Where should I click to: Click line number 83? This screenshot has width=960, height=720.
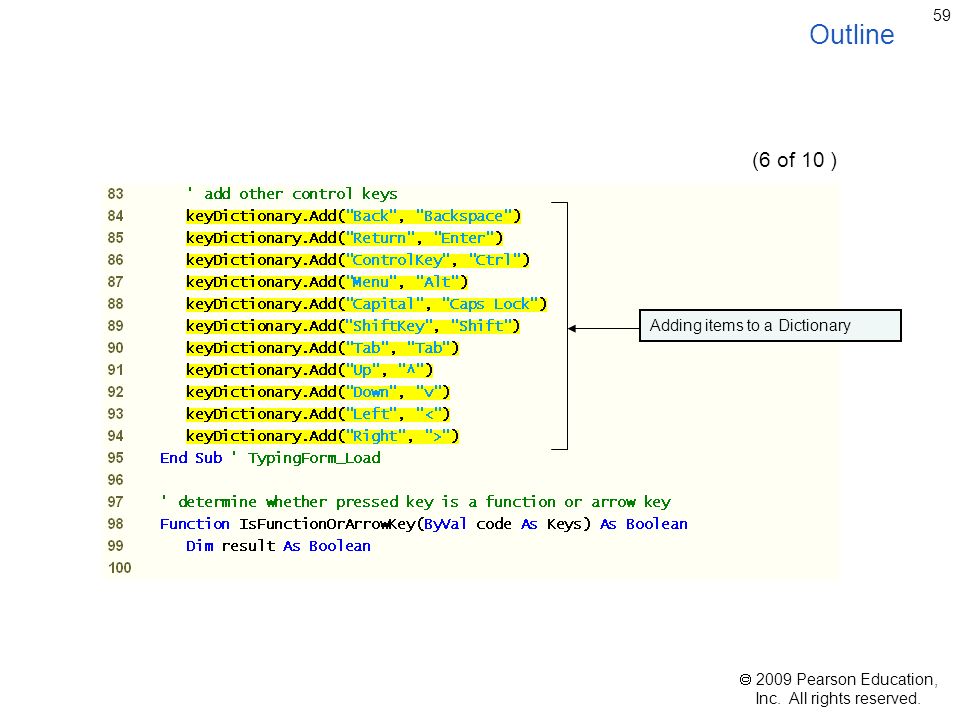tap(116, 194)
